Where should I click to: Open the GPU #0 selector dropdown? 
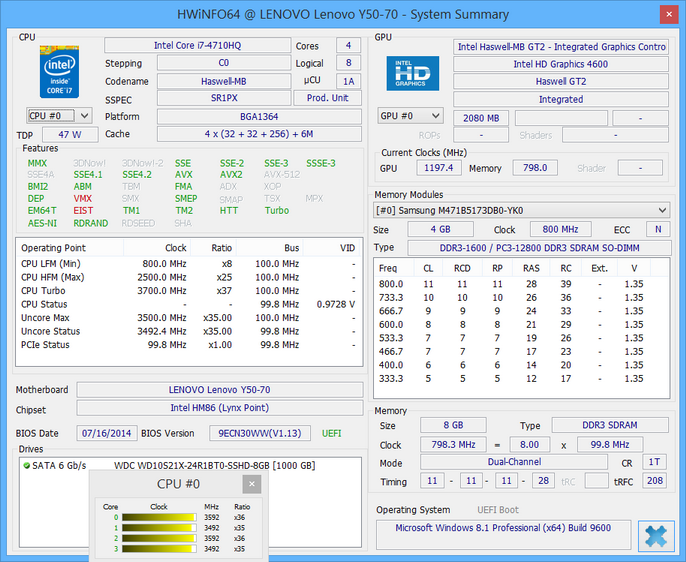pos(410,116)
